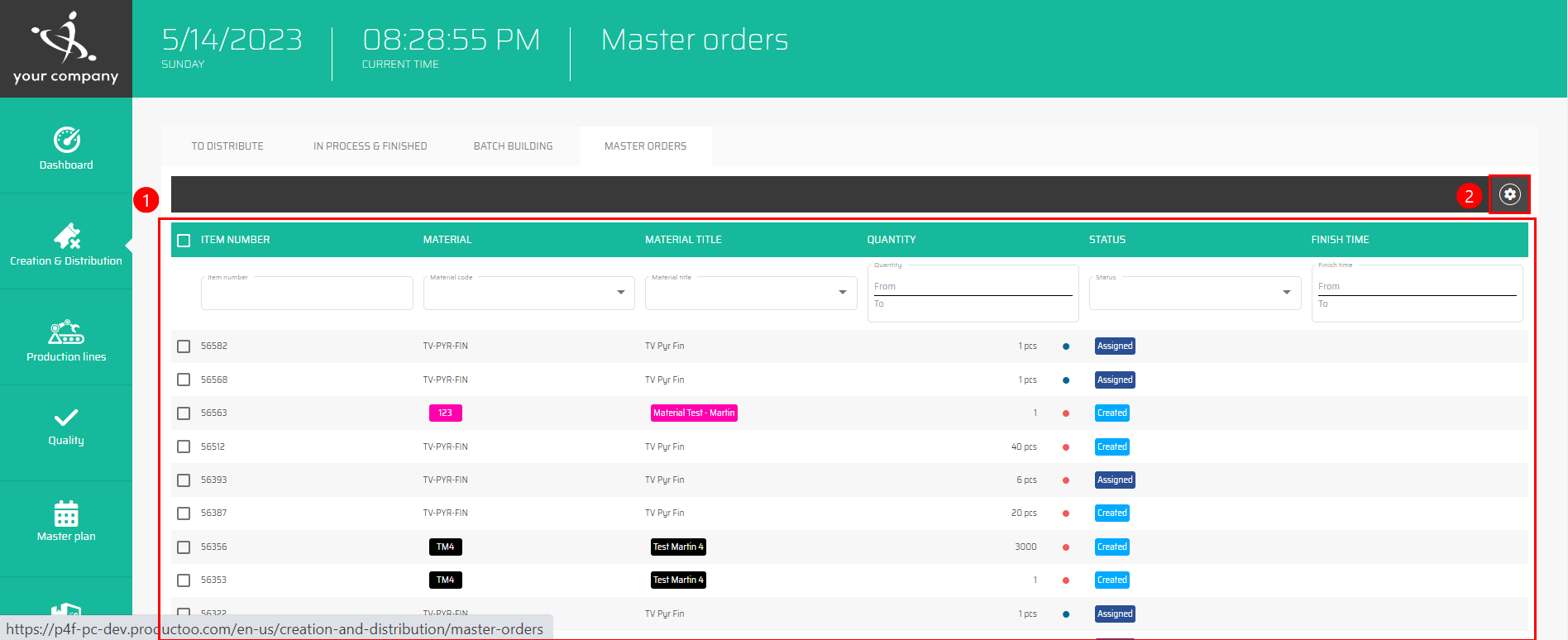Check the box for item 56563
Viewport: 1568px width, 640px height.
click(184, 413)
